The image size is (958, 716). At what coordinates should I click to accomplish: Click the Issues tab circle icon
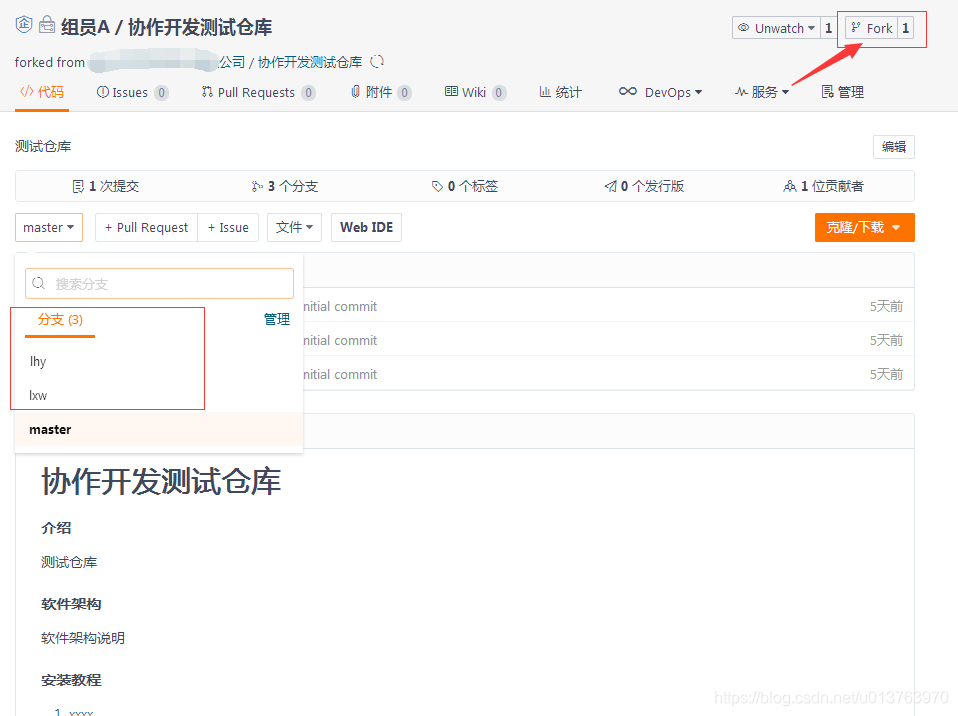pyautogui.click(x=103, y=92)
